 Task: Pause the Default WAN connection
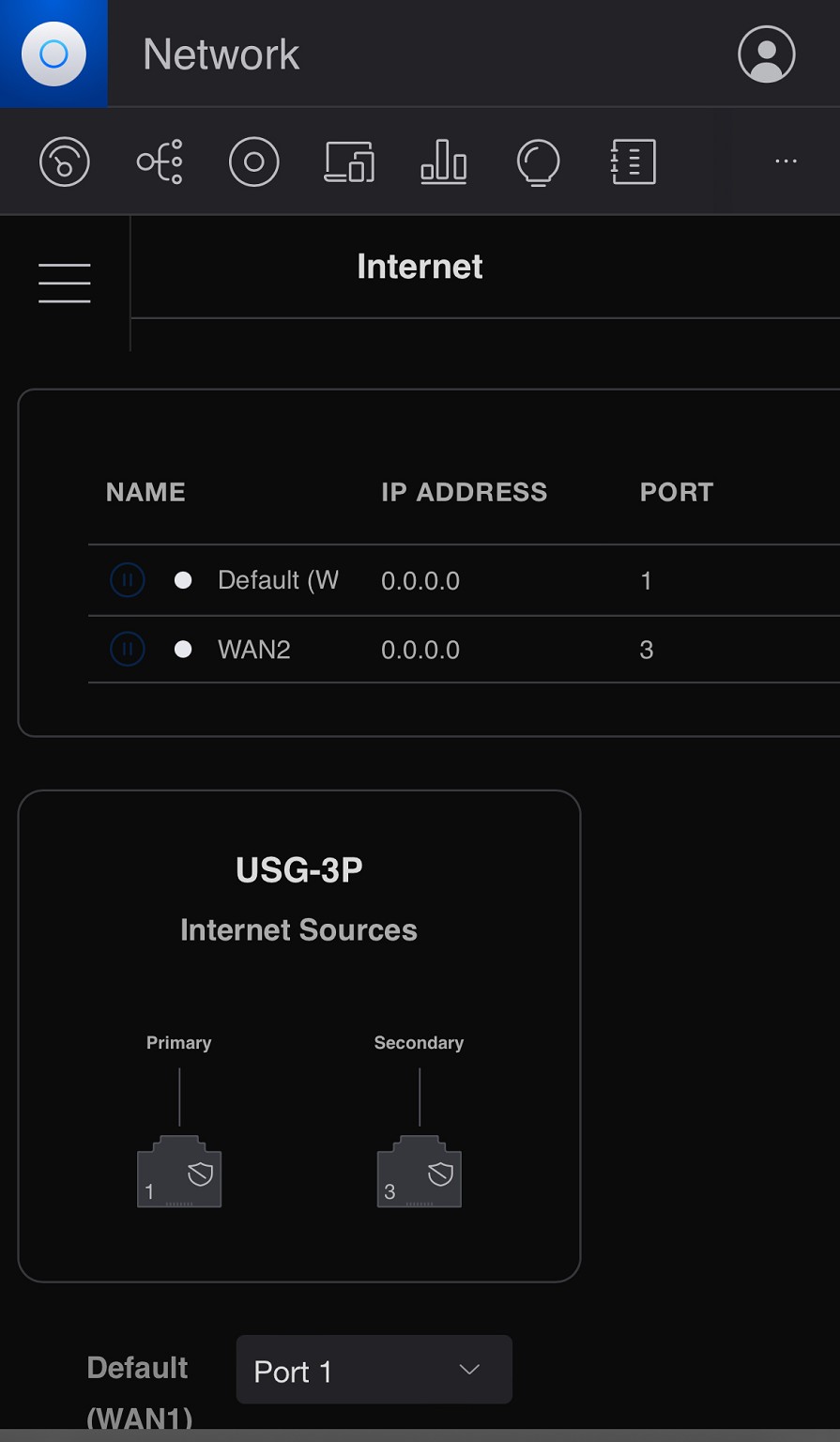pyautogui.click(x=128, y=580)
